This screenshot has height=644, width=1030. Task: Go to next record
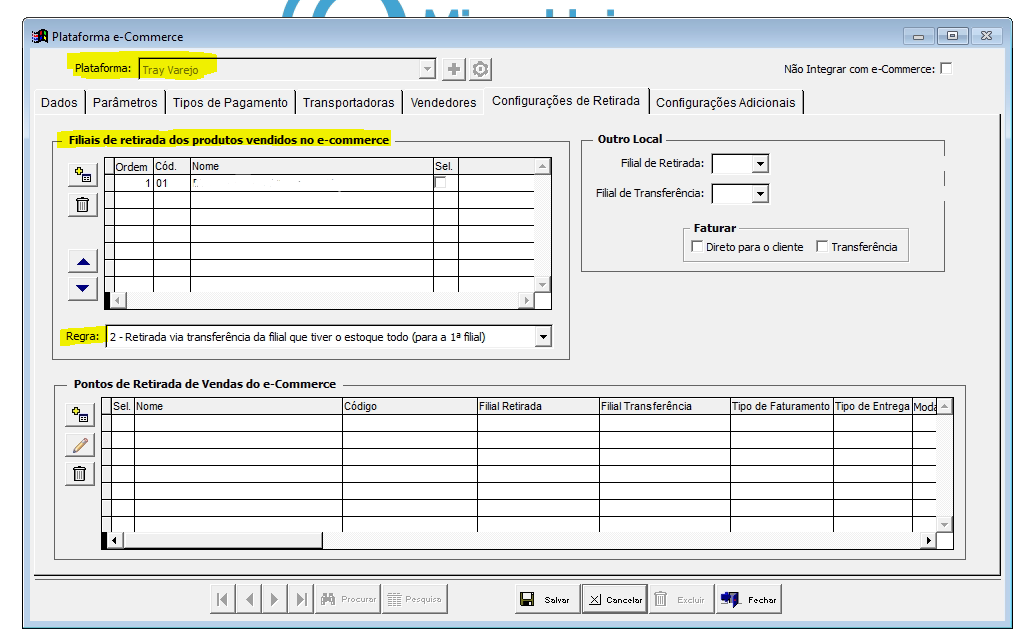pyautogui.click(x=275, y=599)
